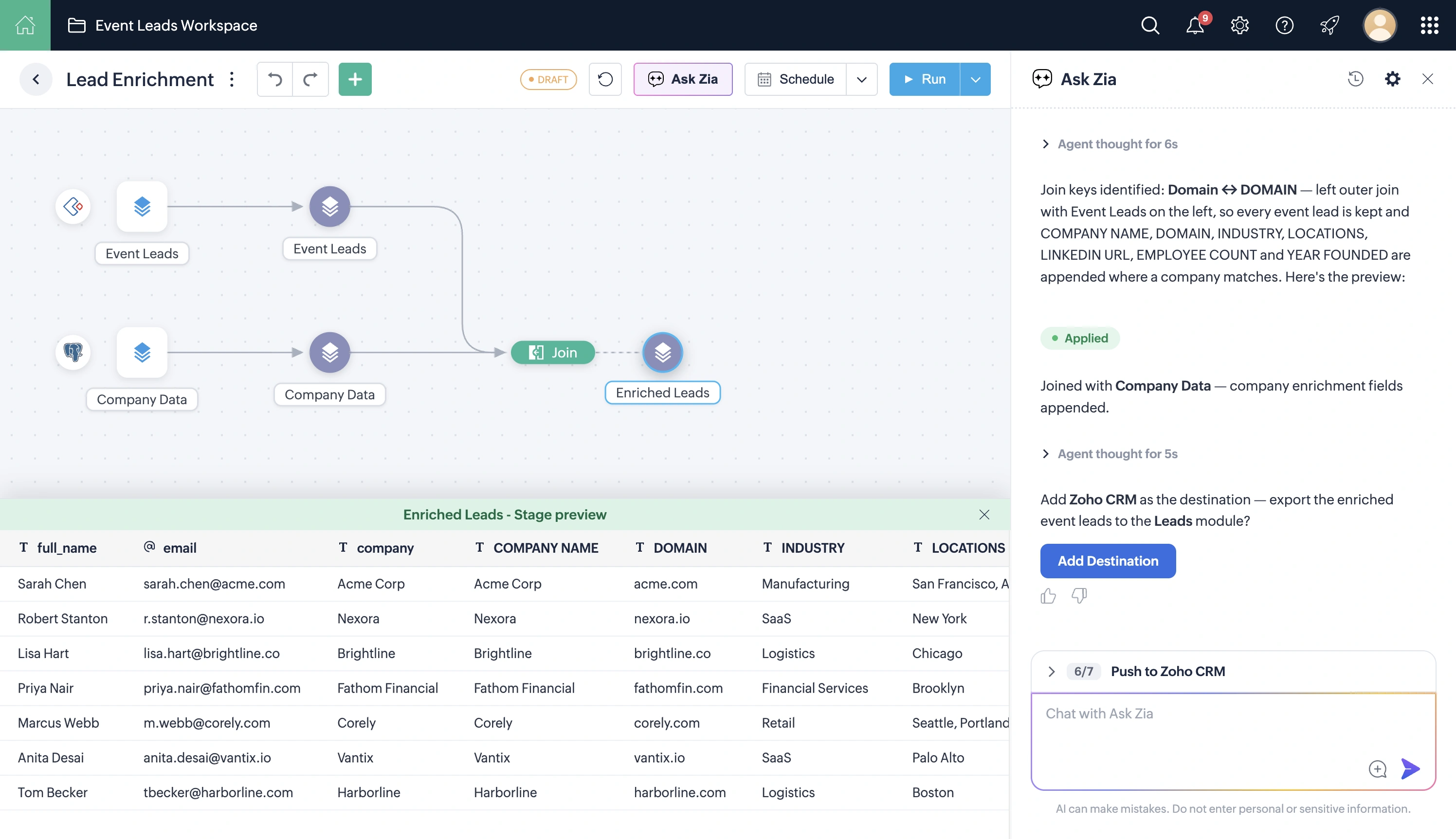Open Ask Zia chat history

point(1356,79)
